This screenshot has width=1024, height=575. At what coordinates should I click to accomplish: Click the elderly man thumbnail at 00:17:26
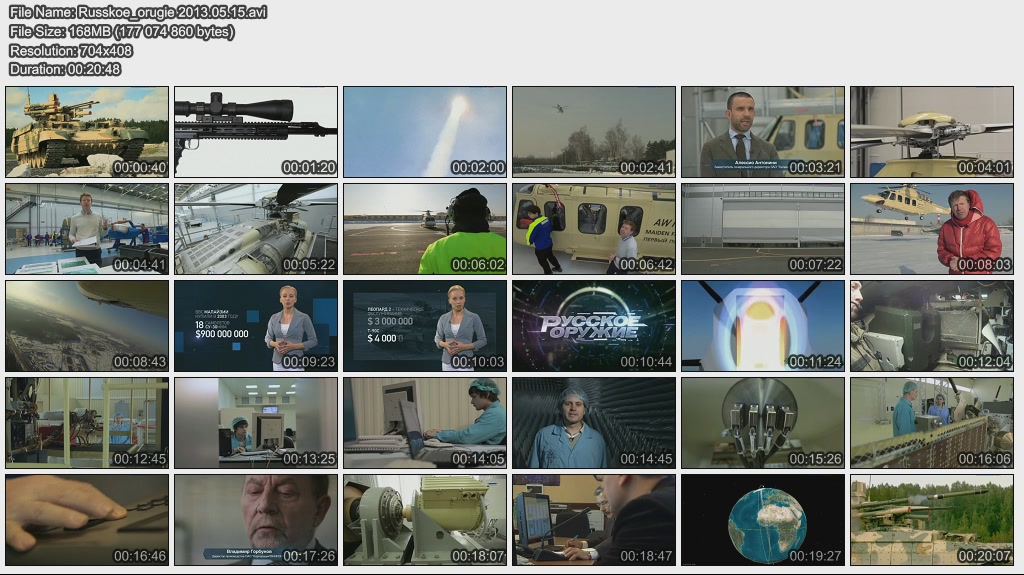pos(256,520)
